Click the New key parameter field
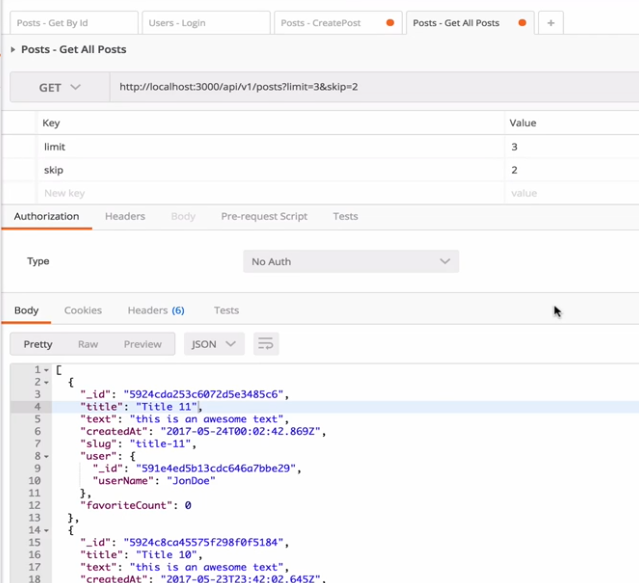 point(270,193)
